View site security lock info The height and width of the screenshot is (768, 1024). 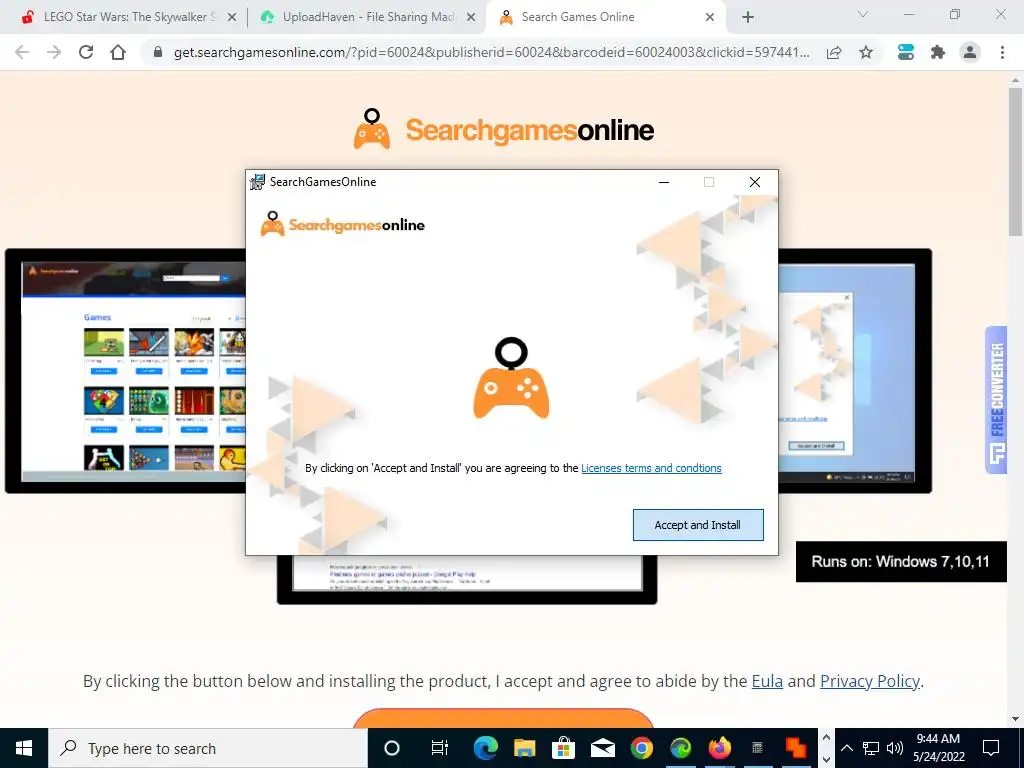(x=157, y=52)
